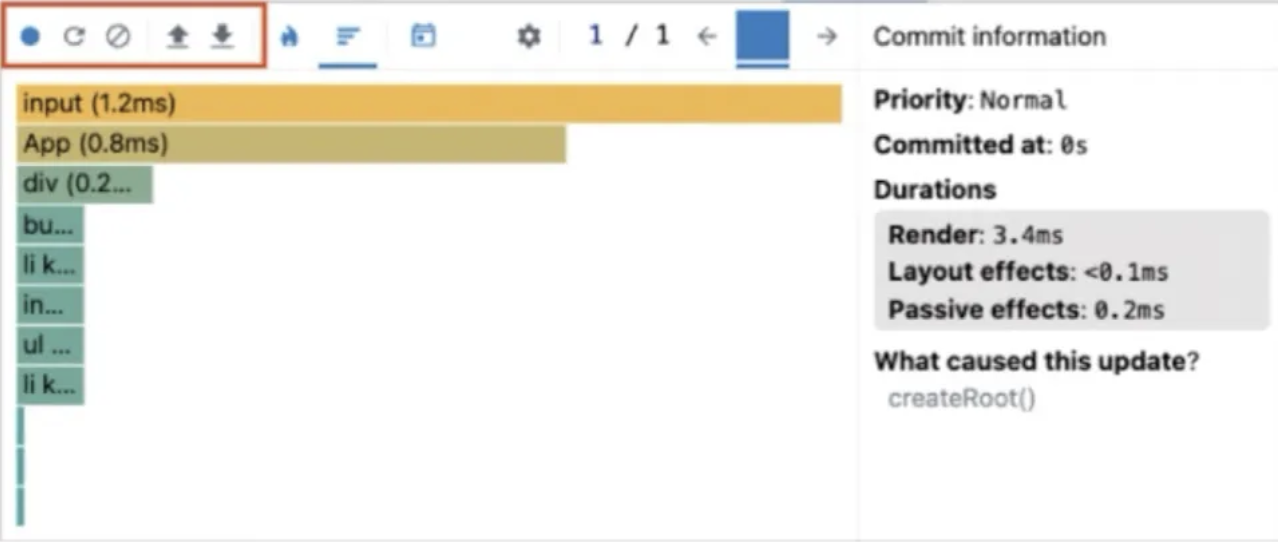1278x542 pixels.
Task: Go to next commit arrow
Action: tap(826, 37)
